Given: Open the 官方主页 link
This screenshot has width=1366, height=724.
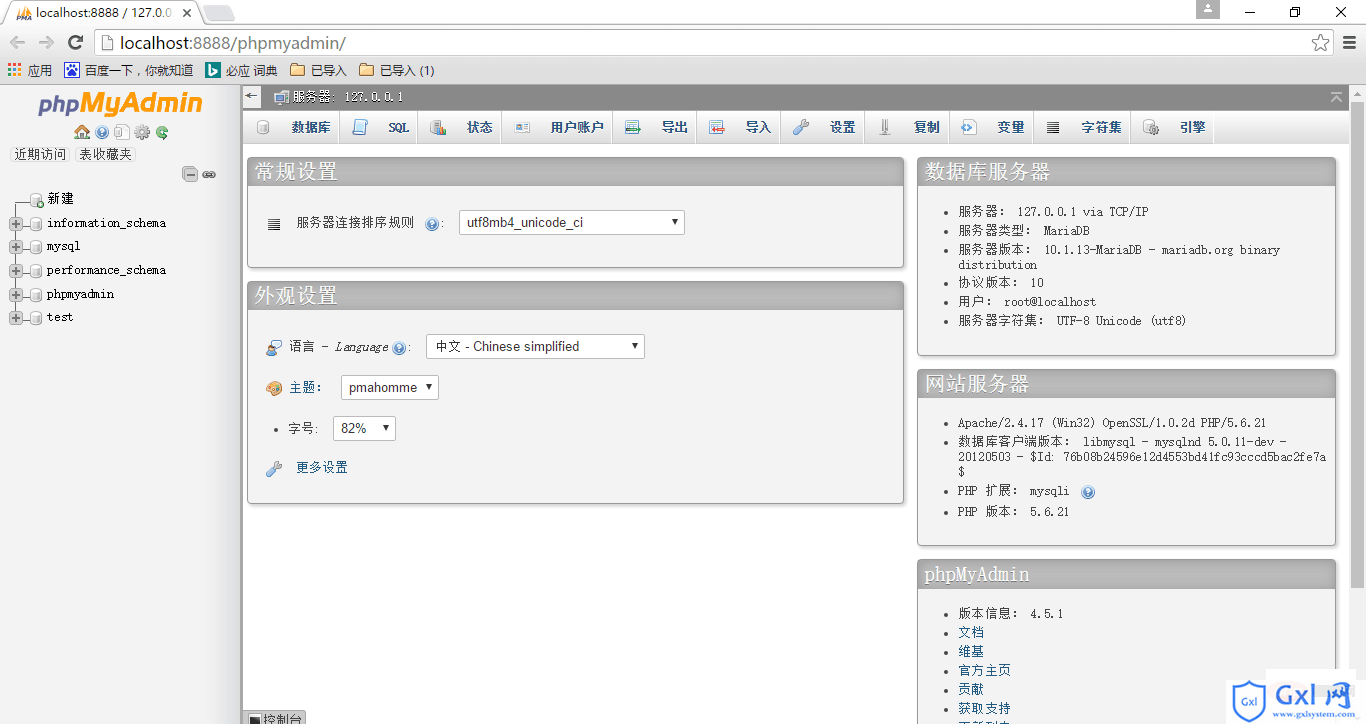Looking at the screenshot, I should click(984, 670).
